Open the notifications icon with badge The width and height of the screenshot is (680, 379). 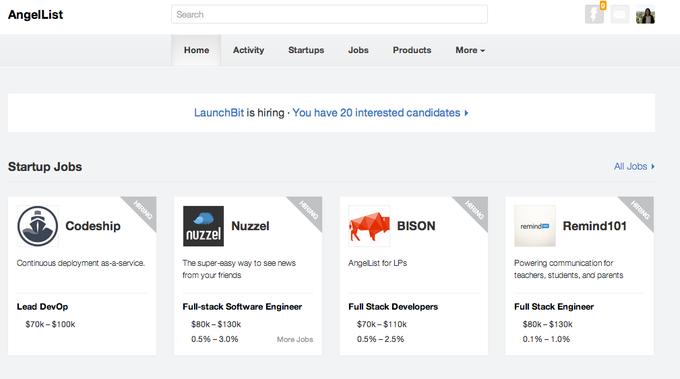[x=595, y=14]
